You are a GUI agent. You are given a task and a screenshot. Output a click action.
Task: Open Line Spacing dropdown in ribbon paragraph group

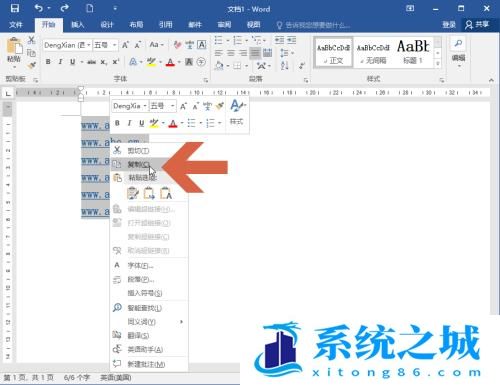tap(287, 53)
